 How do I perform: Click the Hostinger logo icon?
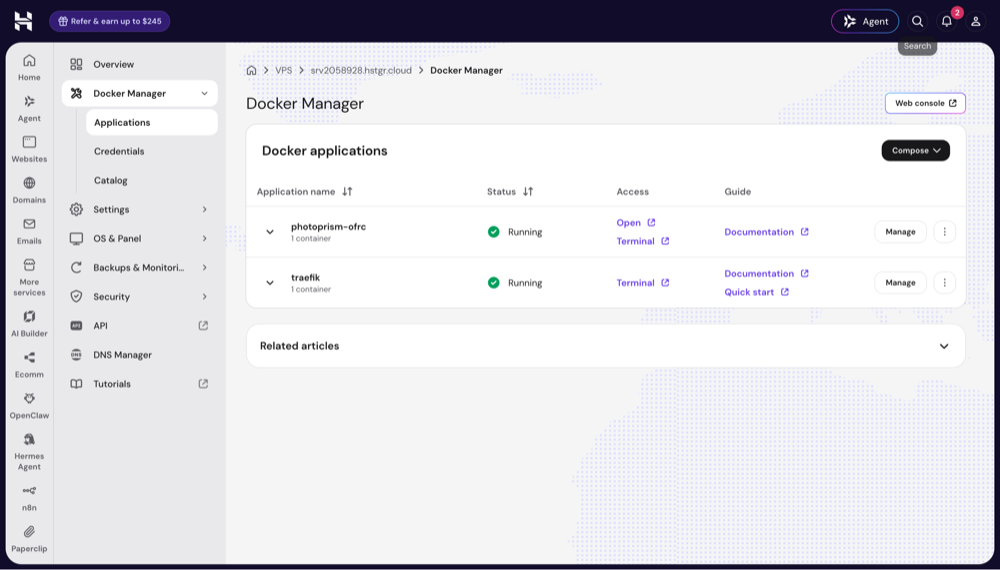23,21
